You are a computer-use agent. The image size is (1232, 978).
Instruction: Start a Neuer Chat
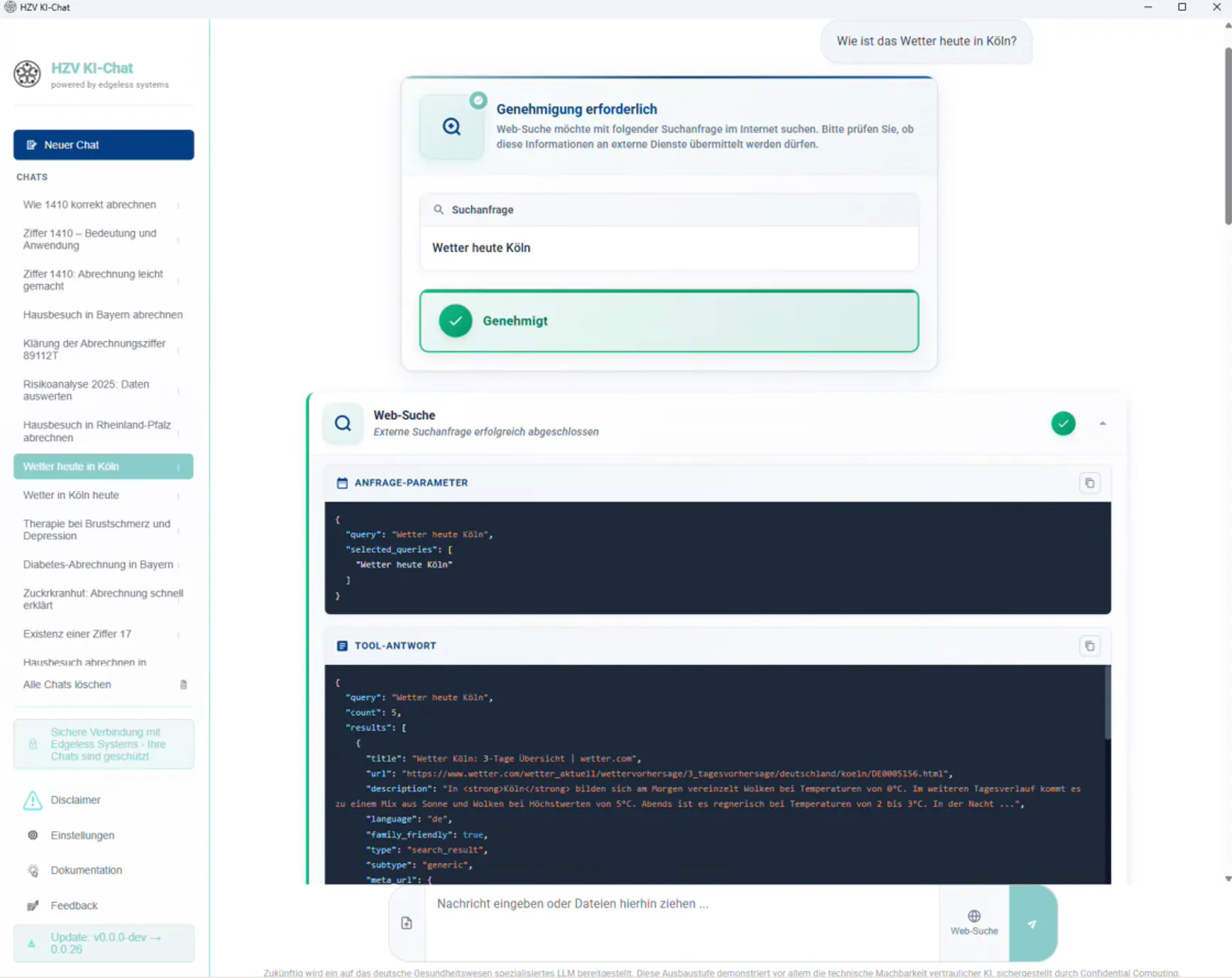(104, 145)
